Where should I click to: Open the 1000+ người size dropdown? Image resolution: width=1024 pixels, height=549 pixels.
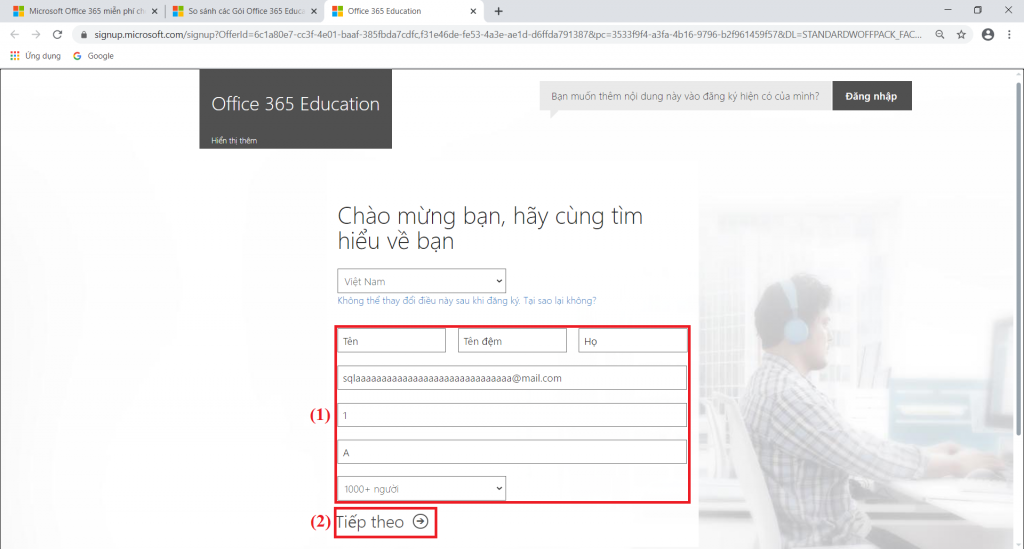pos(421,489)
